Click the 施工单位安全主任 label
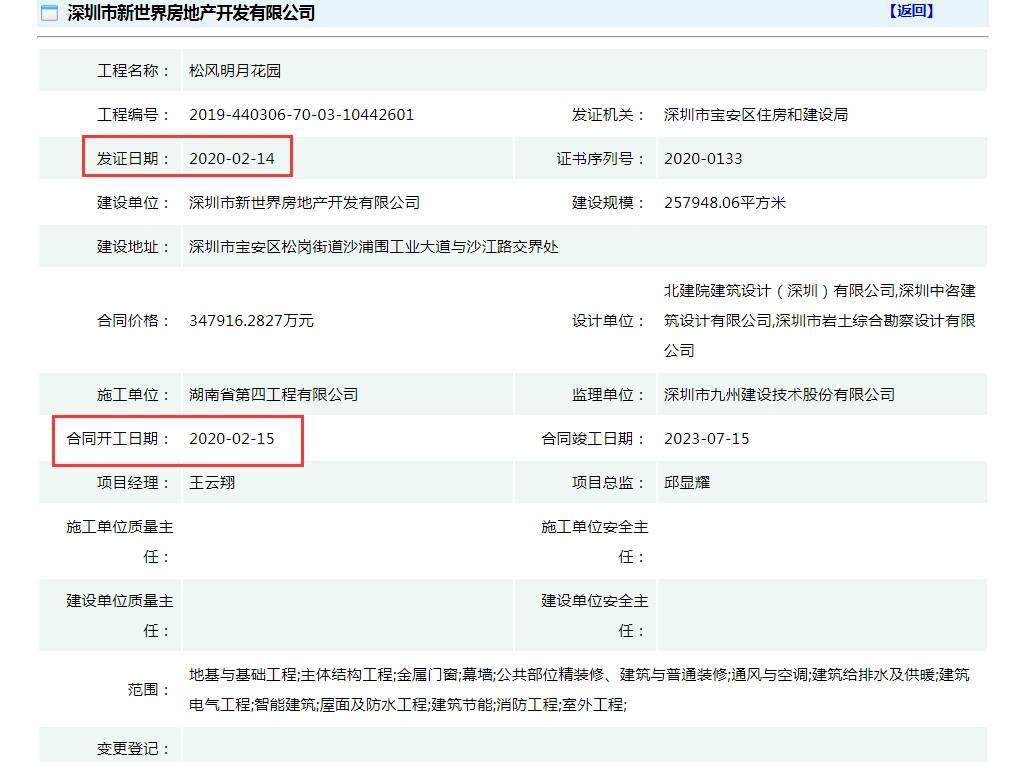1017x762 pixels. coord(595,542)
